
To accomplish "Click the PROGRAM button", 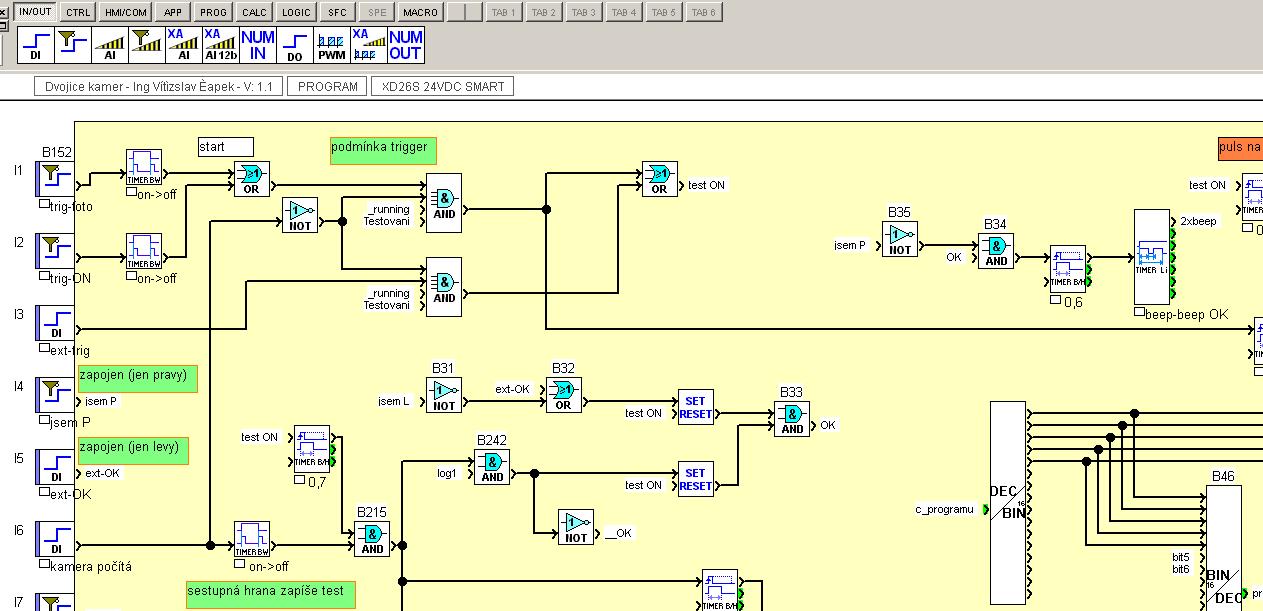I will tap(328, 87).
